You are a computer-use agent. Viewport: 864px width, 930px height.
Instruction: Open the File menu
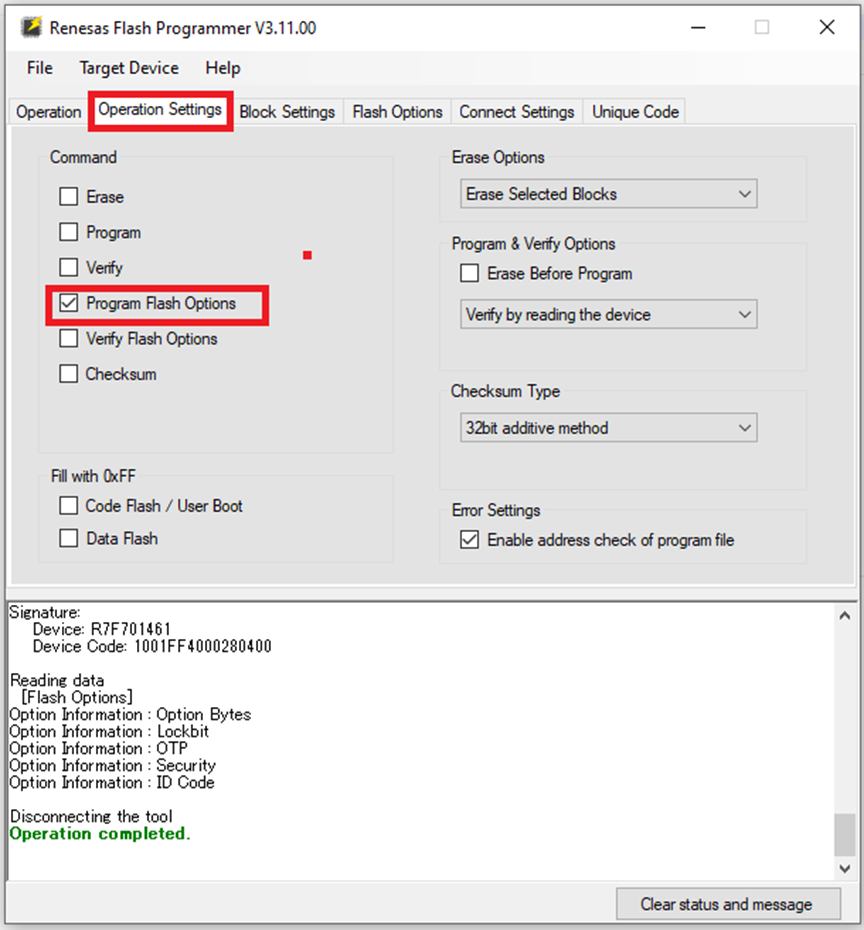40,68
